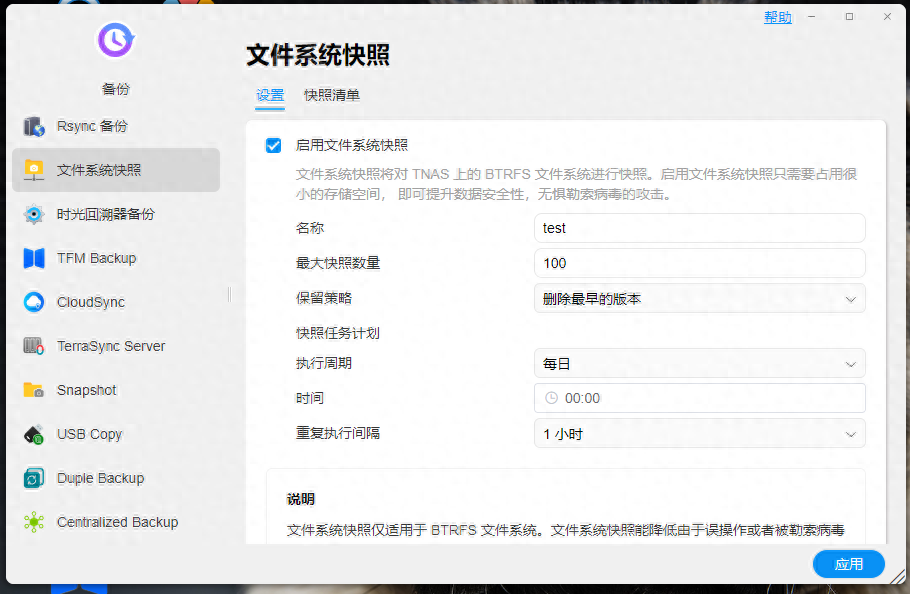Click the 应用 button
The width and height of the screenshot is (910, 594).
coord(848,564)
